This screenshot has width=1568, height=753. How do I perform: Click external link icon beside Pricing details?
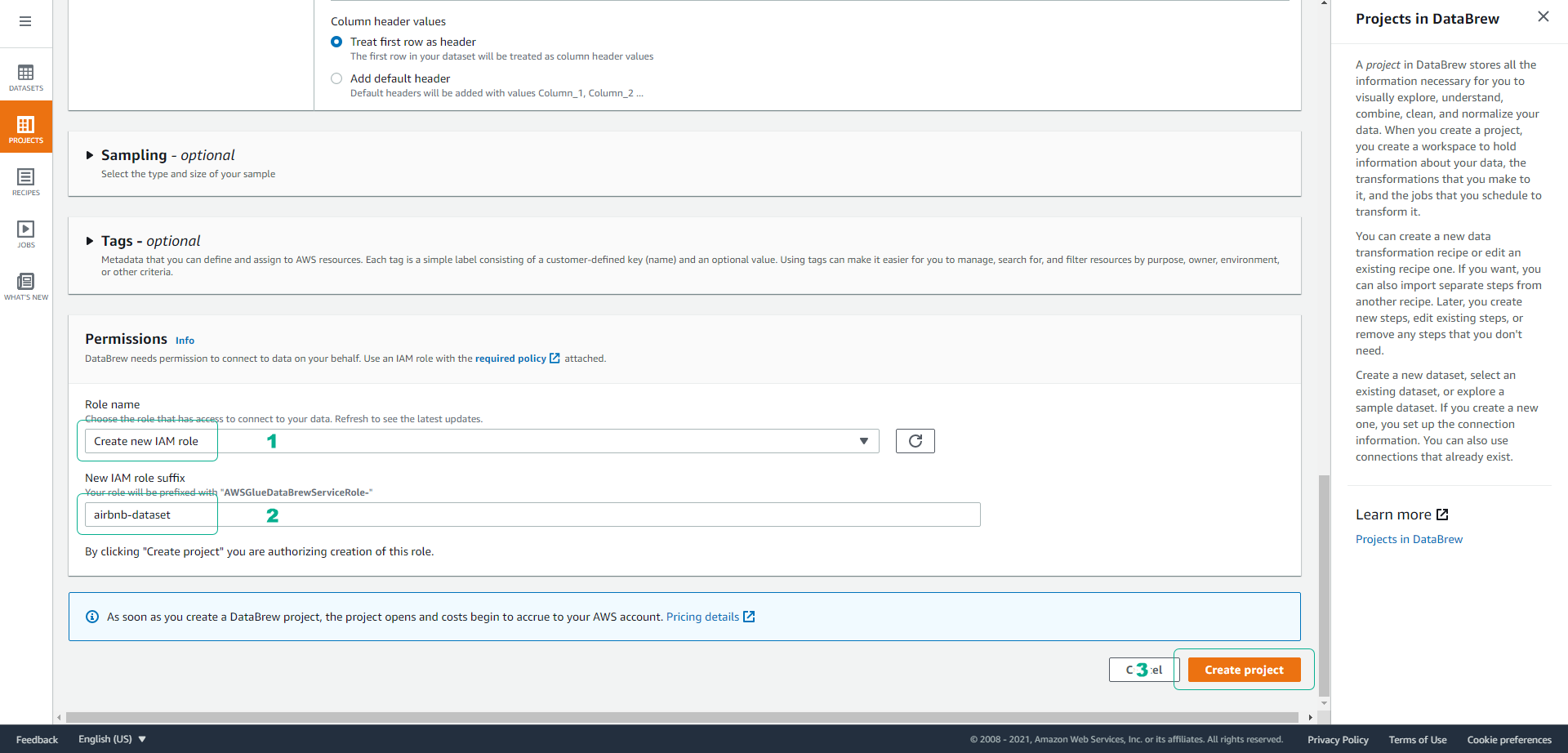(749, 617)
